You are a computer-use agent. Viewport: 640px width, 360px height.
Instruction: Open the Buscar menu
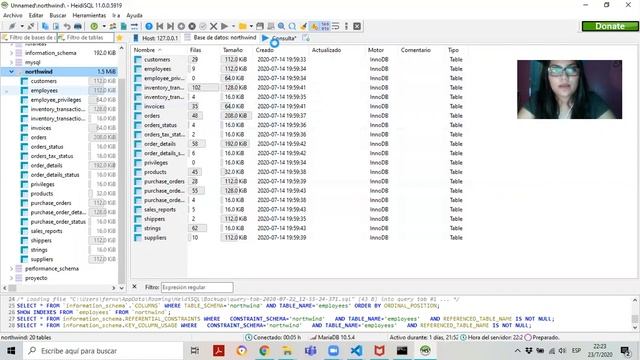point(58,15)
